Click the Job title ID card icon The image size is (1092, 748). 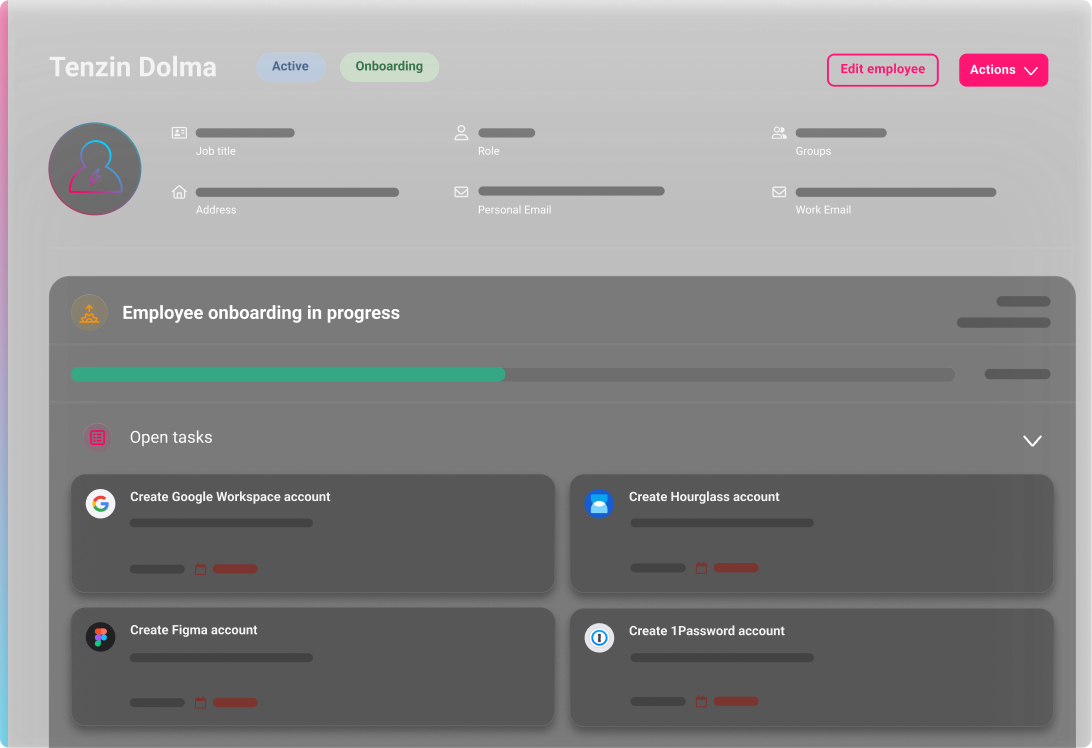pyautogui.click(x=179, y=132)
